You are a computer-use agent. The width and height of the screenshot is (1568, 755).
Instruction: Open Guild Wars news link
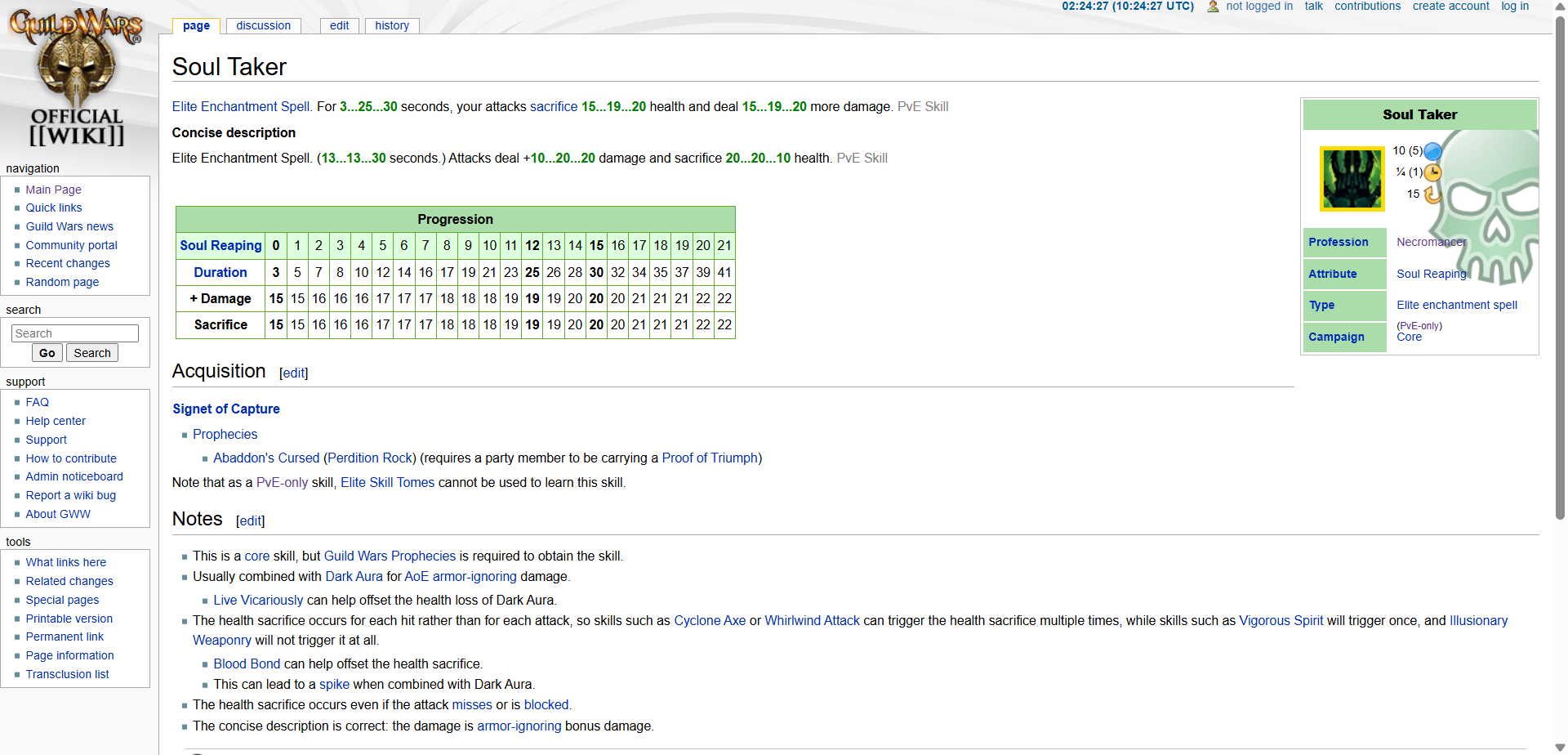tap(69, 226)
